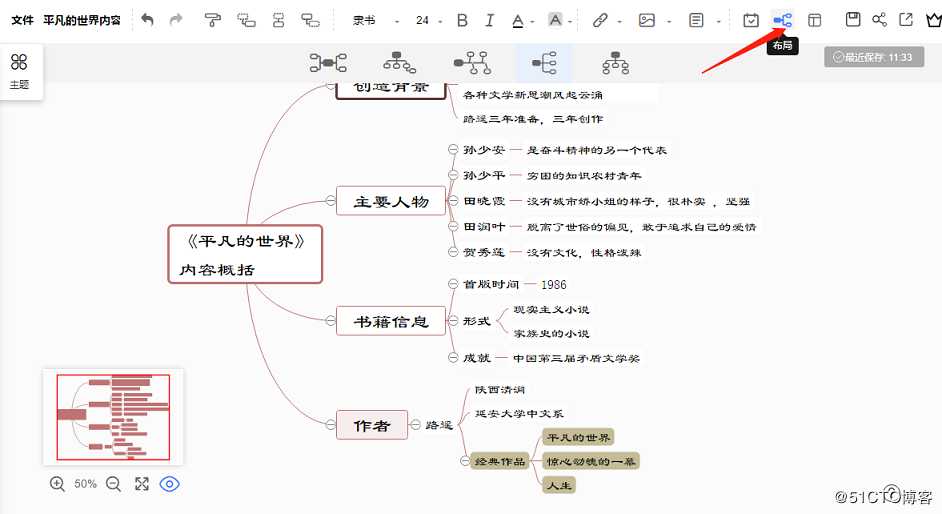942x514 pixels.
Task: Collapse the 田润叶 node
Action: (x=453, y=226)
